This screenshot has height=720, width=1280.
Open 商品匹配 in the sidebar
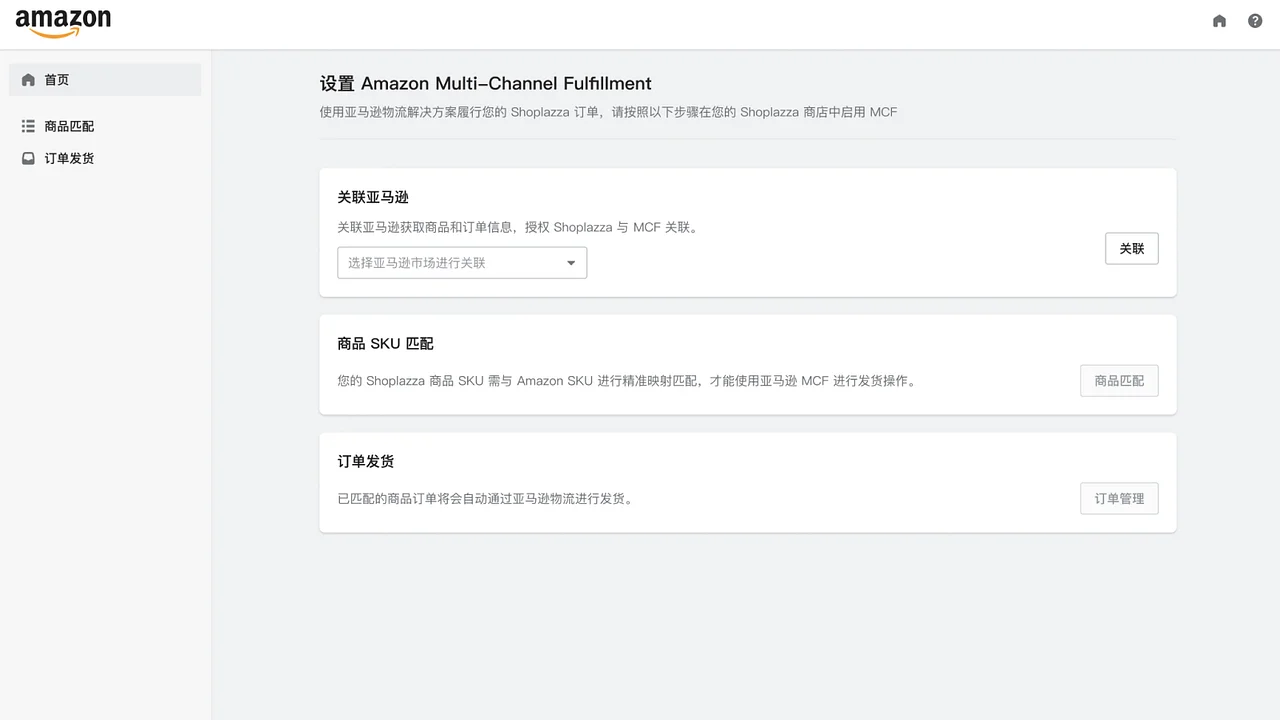click(105, 126)
